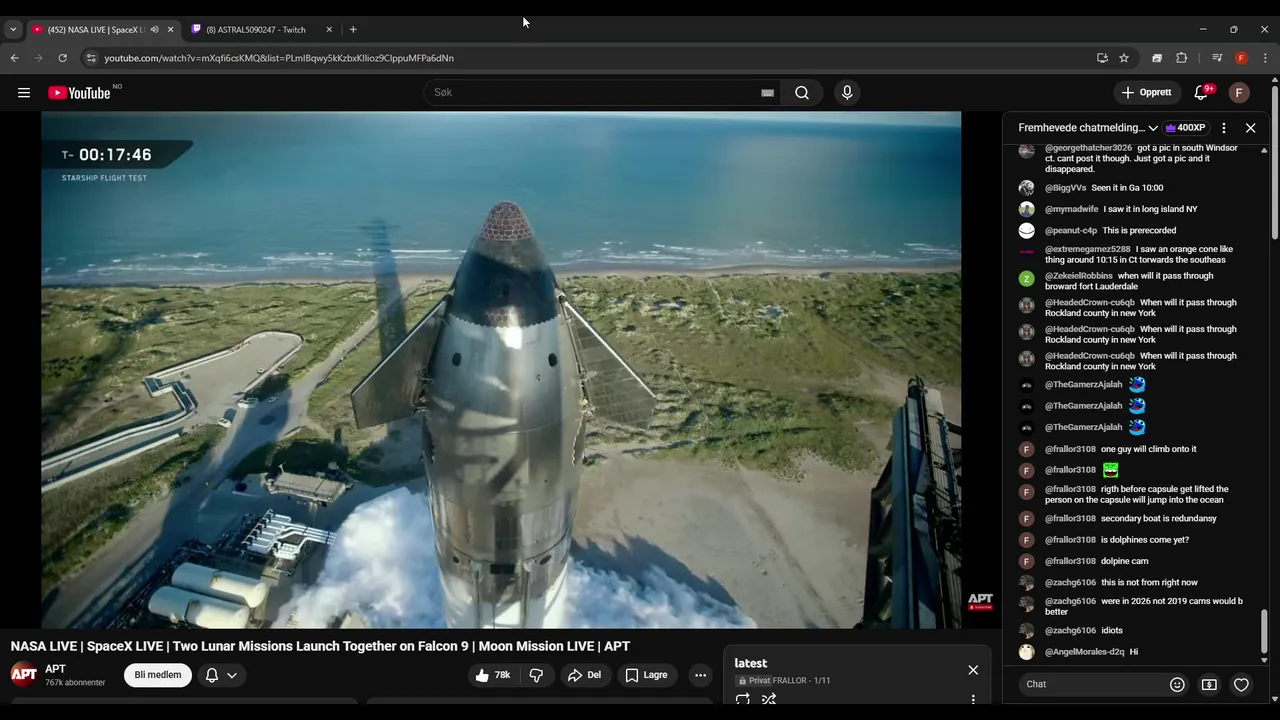Save the video with Lagre button
This screenshot has height=720, width=1280.
(646, 675)
